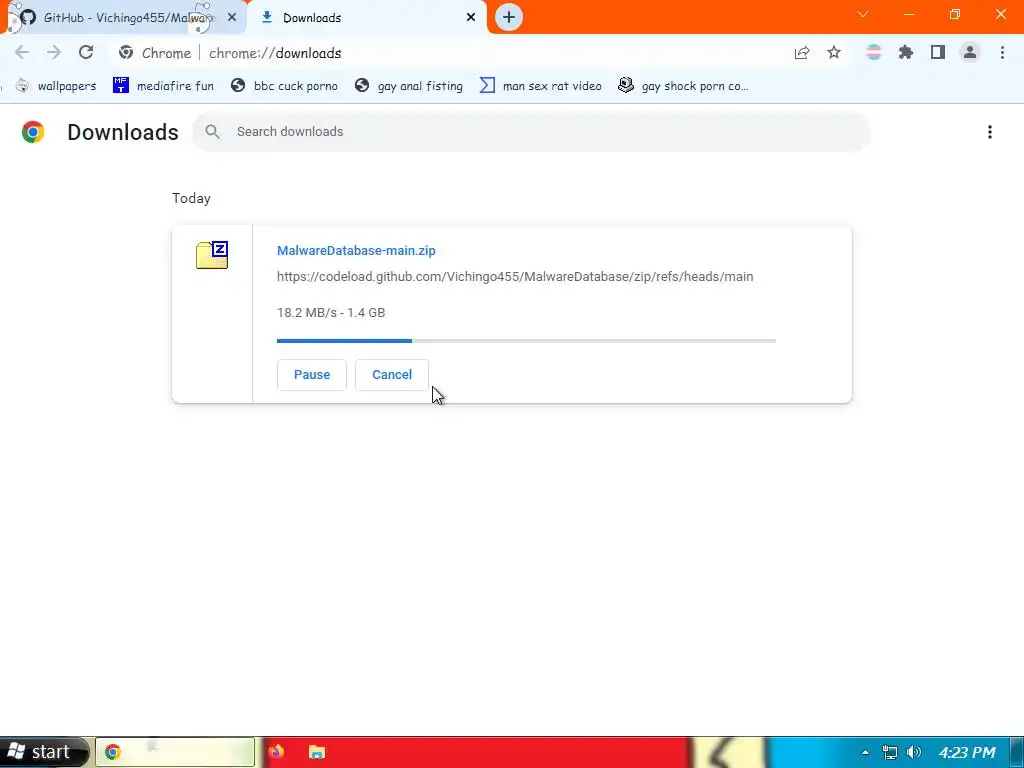
Task: Open the tab search chevron
Action: (863, 14)
